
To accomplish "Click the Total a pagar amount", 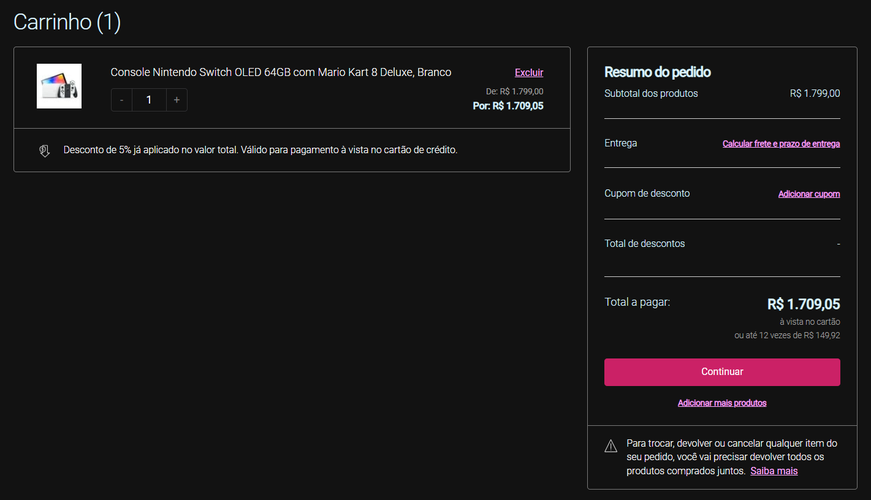I will pyautogui.click(x=803, y=304).
